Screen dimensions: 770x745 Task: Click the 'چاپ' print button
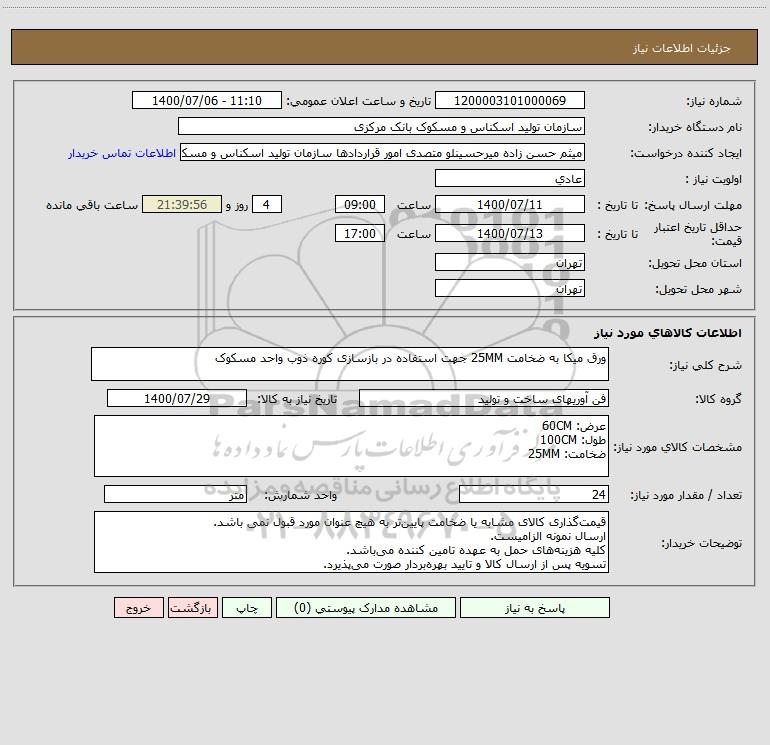247,608
